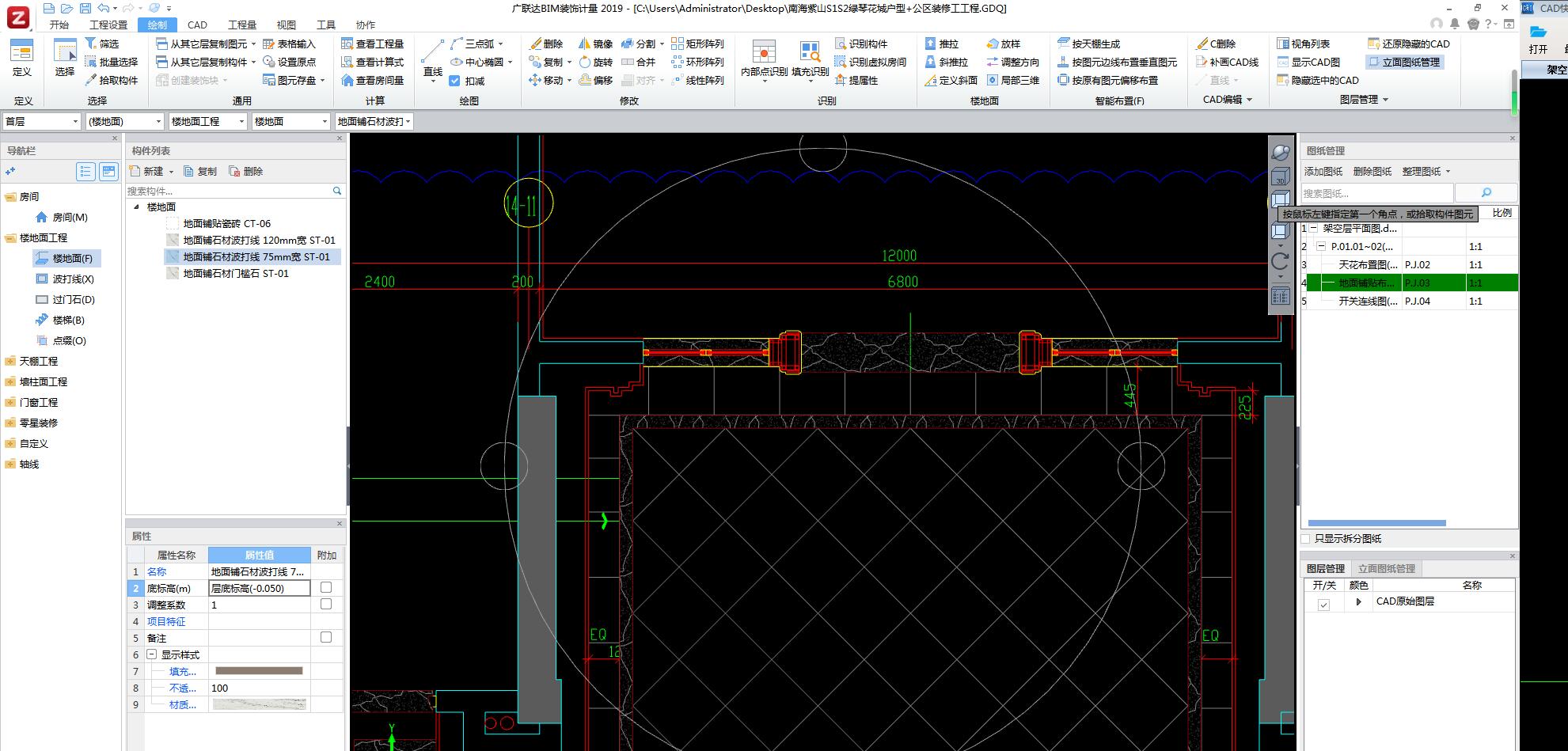Click 按天棚生成 generate by ceiling
Image resolution: width=1568 pixels, height=751 pixels.
tap(1089, 44)
